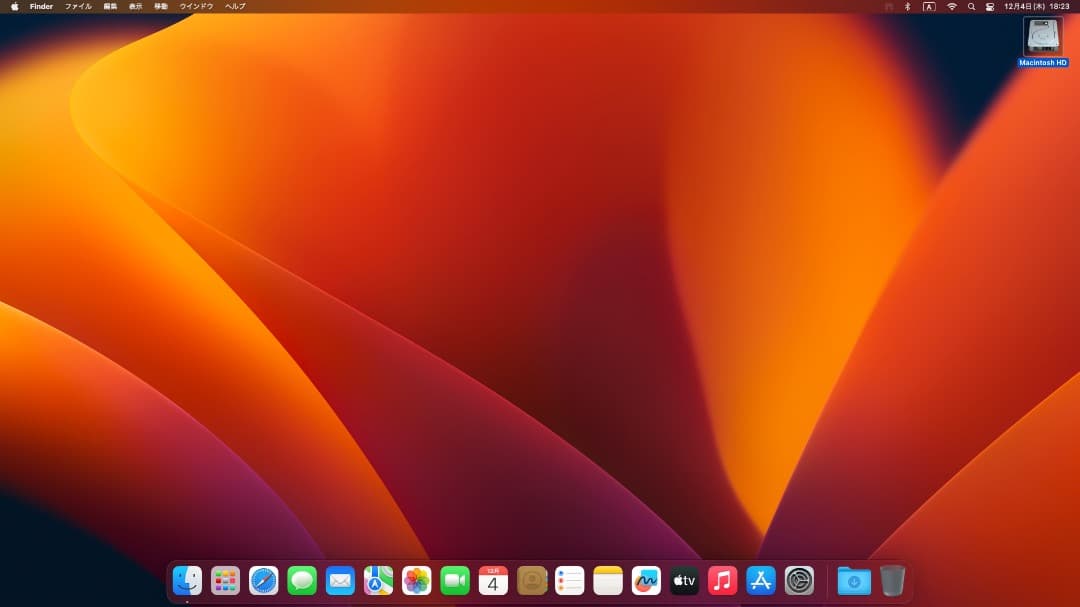
Task: Open the Photos app
Action: pyautogui.click(x=416, y=580)
